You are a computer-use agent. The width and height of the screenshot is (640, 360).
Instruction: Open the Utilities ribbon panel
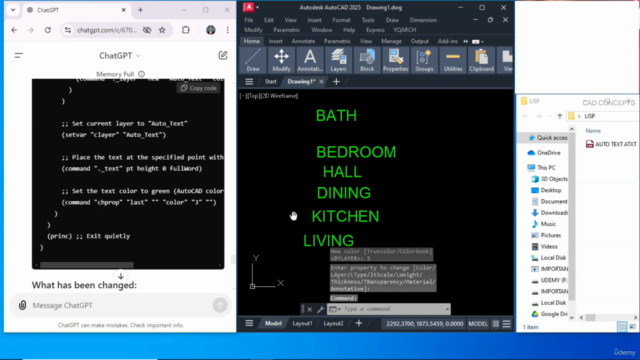[x=453, y=60]
